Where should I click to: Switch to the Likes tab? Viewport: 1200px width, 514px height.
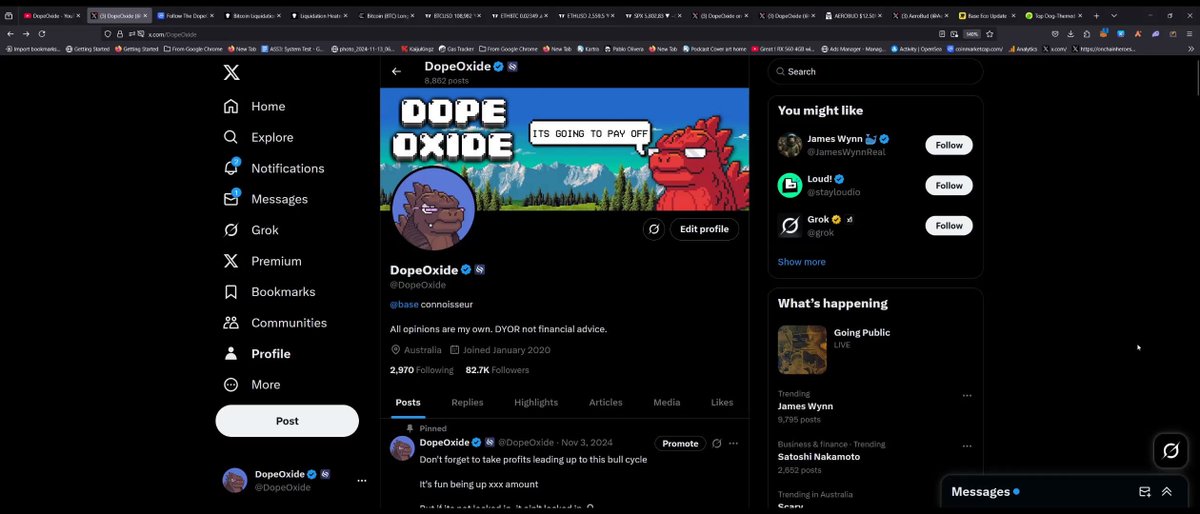[722, 402]
